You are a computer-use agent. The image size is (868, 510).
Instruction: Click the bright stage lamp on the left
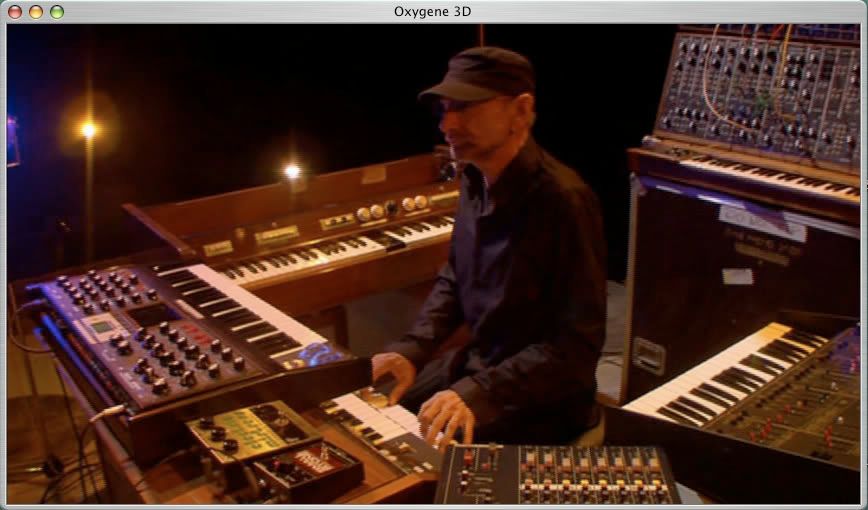(x=88, y=129)
